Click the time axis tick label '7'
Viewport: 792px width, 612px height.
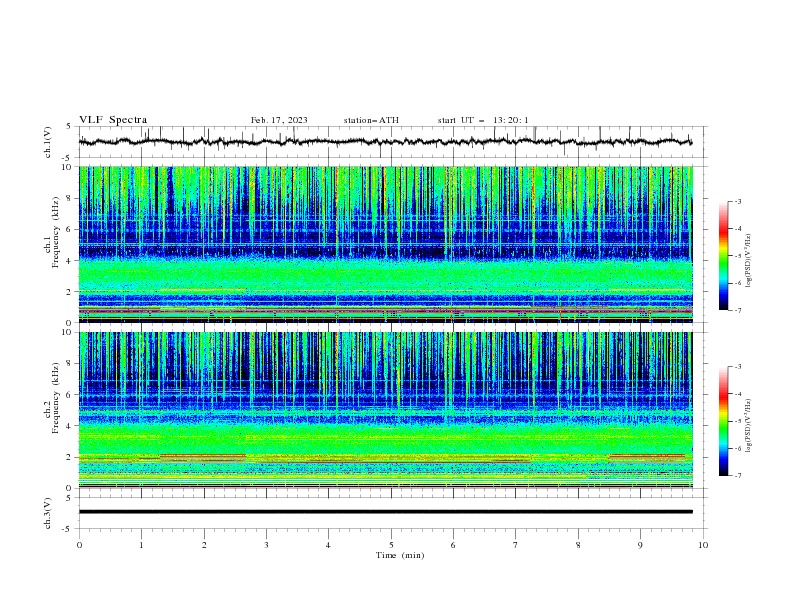516,545
